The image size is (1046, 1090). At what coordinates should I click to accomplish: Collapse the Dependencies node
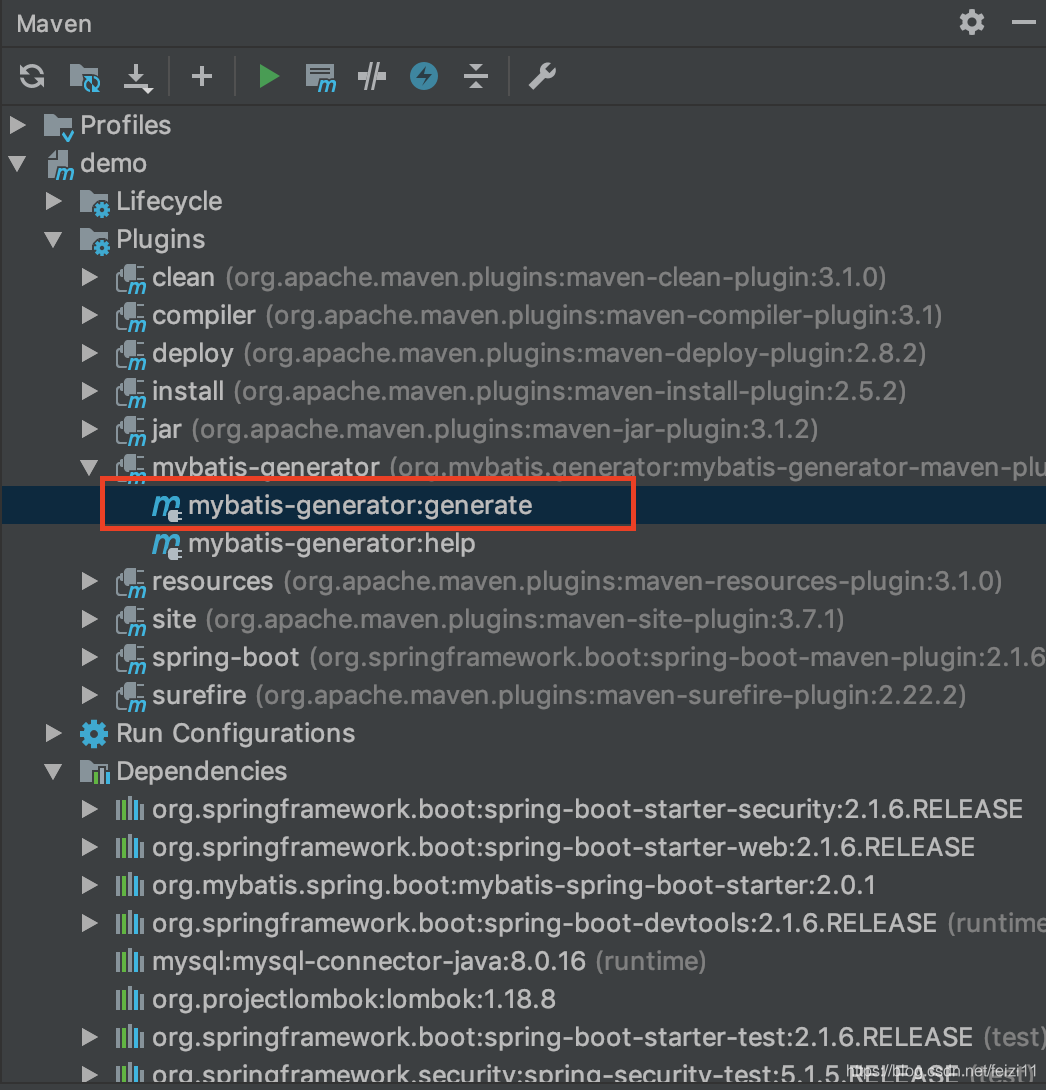click(x=54, y=771)
